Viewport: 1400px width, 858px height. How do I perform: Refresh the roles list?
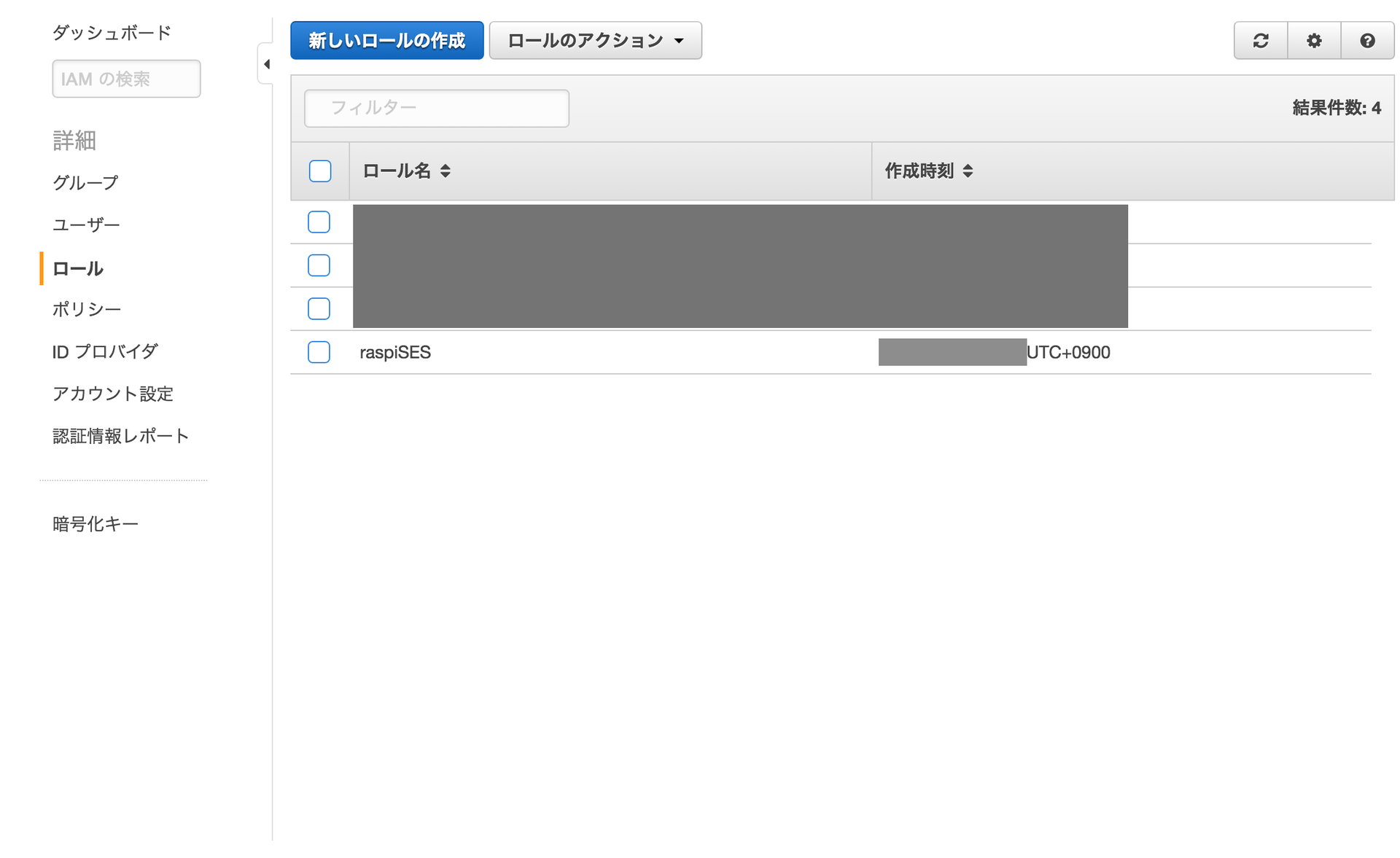tap(1260, 41)
